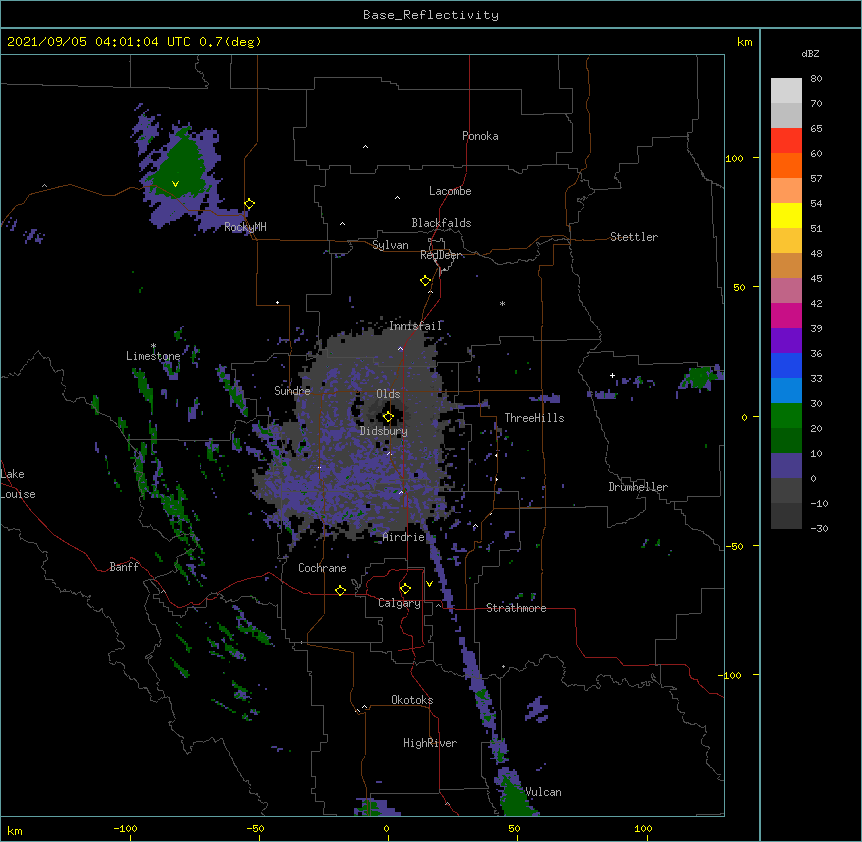Click the Banff label
The height and width of the screenshot is (842, 862).
tap(124, 567)
